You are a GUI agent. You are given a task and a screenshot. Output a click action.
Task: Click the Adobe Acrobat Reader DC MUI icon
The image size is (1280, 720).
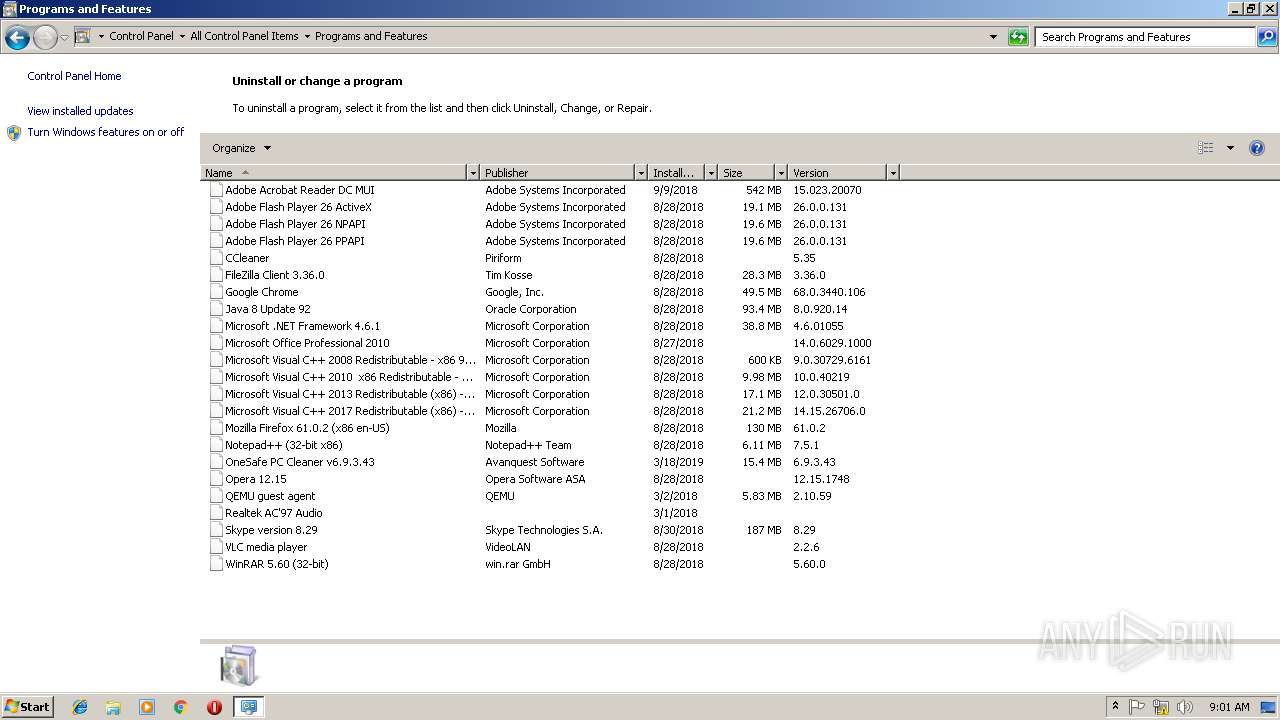[216, 190]
